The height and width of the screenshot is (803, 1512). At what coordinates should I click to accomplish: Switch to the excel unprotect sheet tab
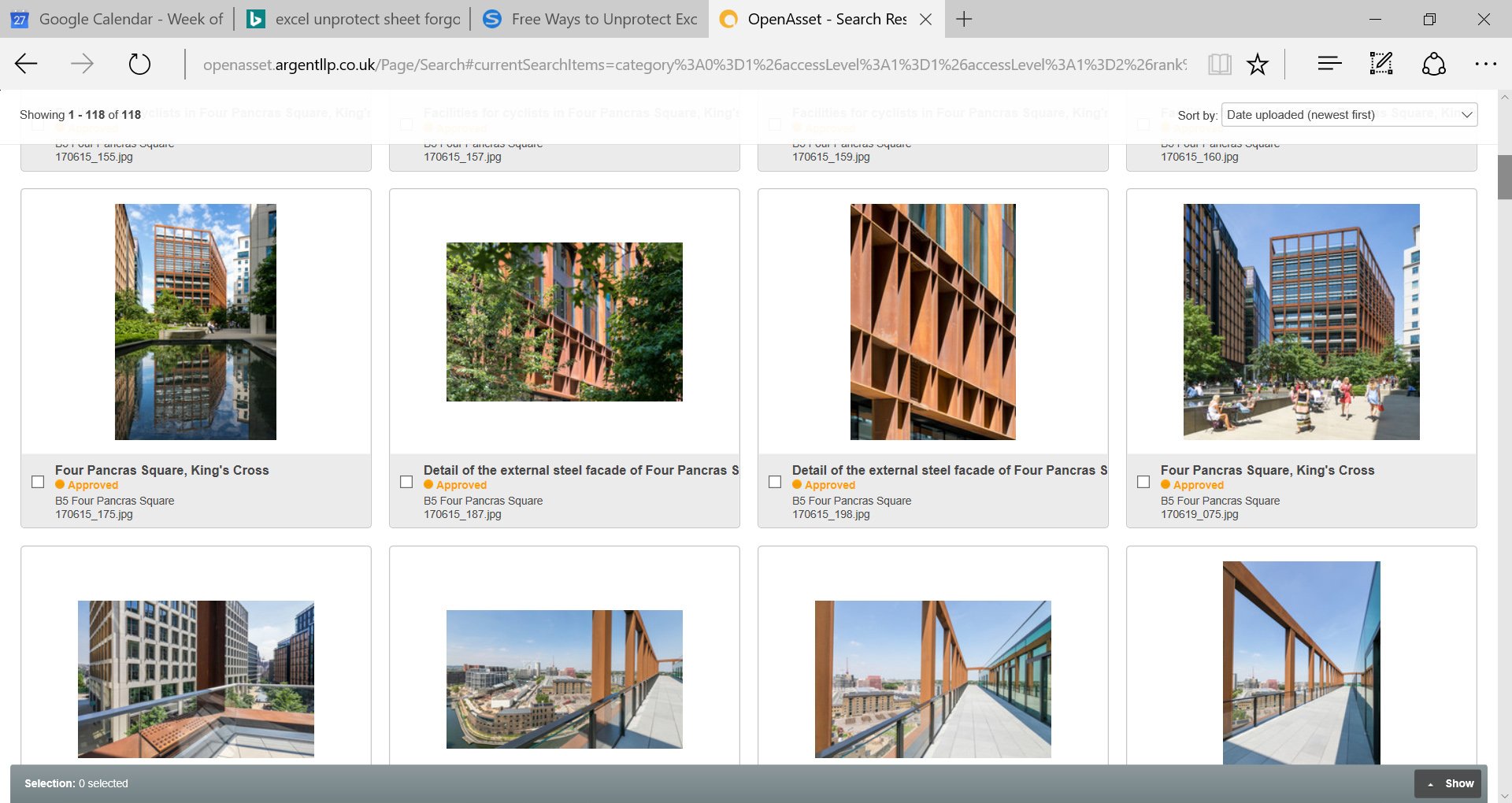point(353,19)
